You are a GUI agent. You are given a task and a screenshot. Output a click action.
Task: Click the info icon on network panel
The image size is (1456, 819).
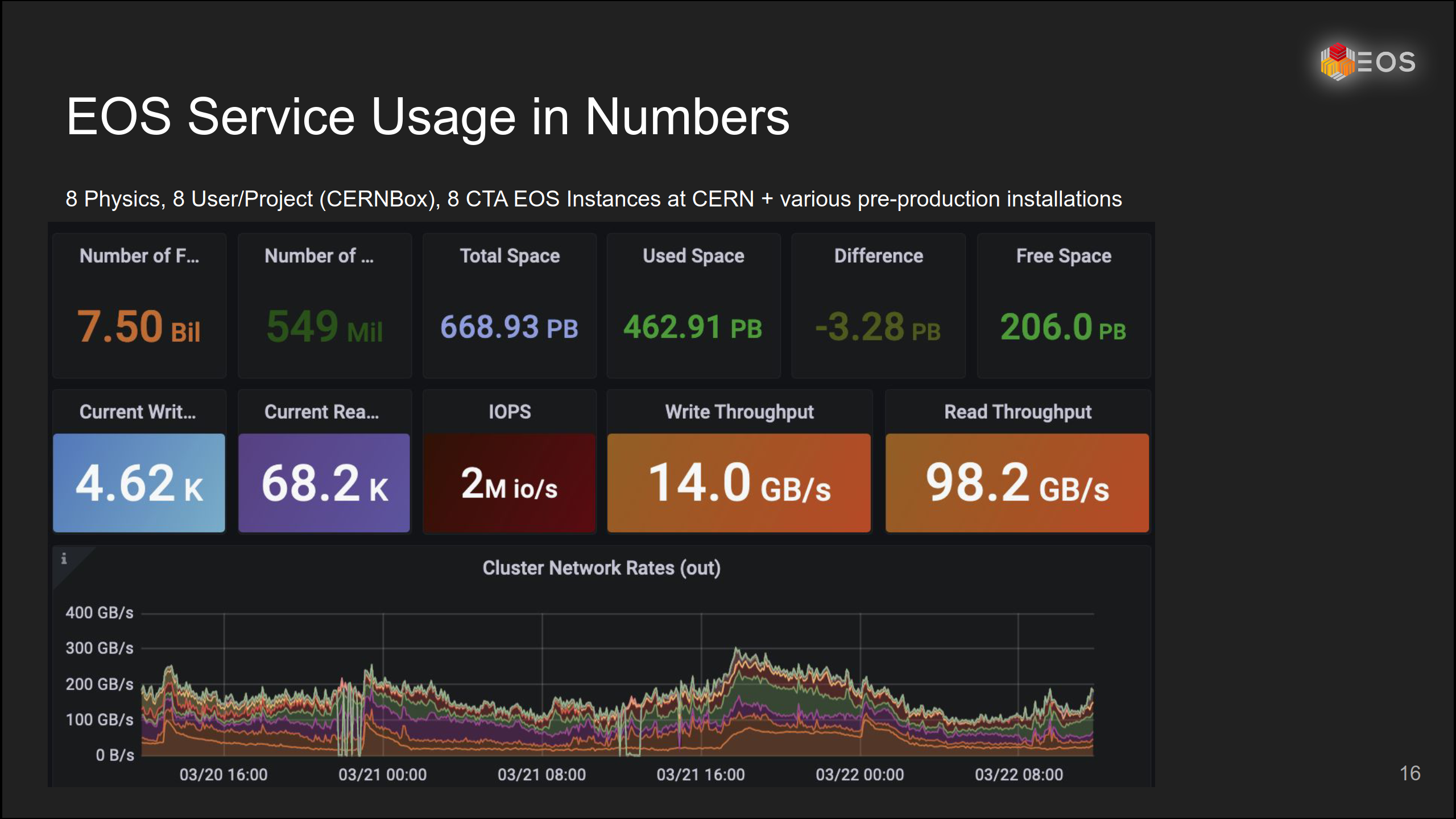click(x=64, y=559)
